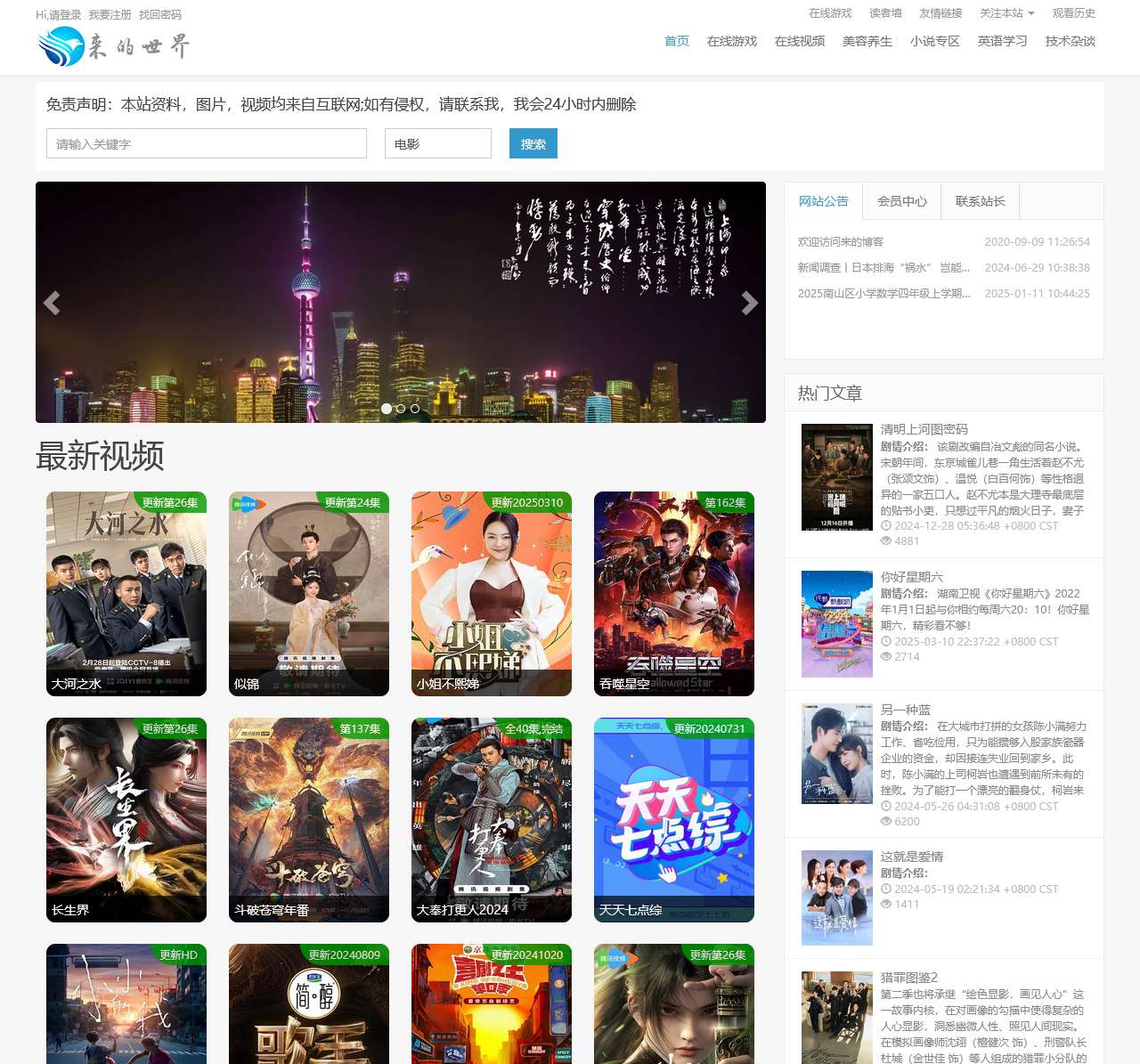The width and height of the screenshot is (1140, 1064).
Task: Go to previous carousel slide arrow
Action: click(52, 303)
